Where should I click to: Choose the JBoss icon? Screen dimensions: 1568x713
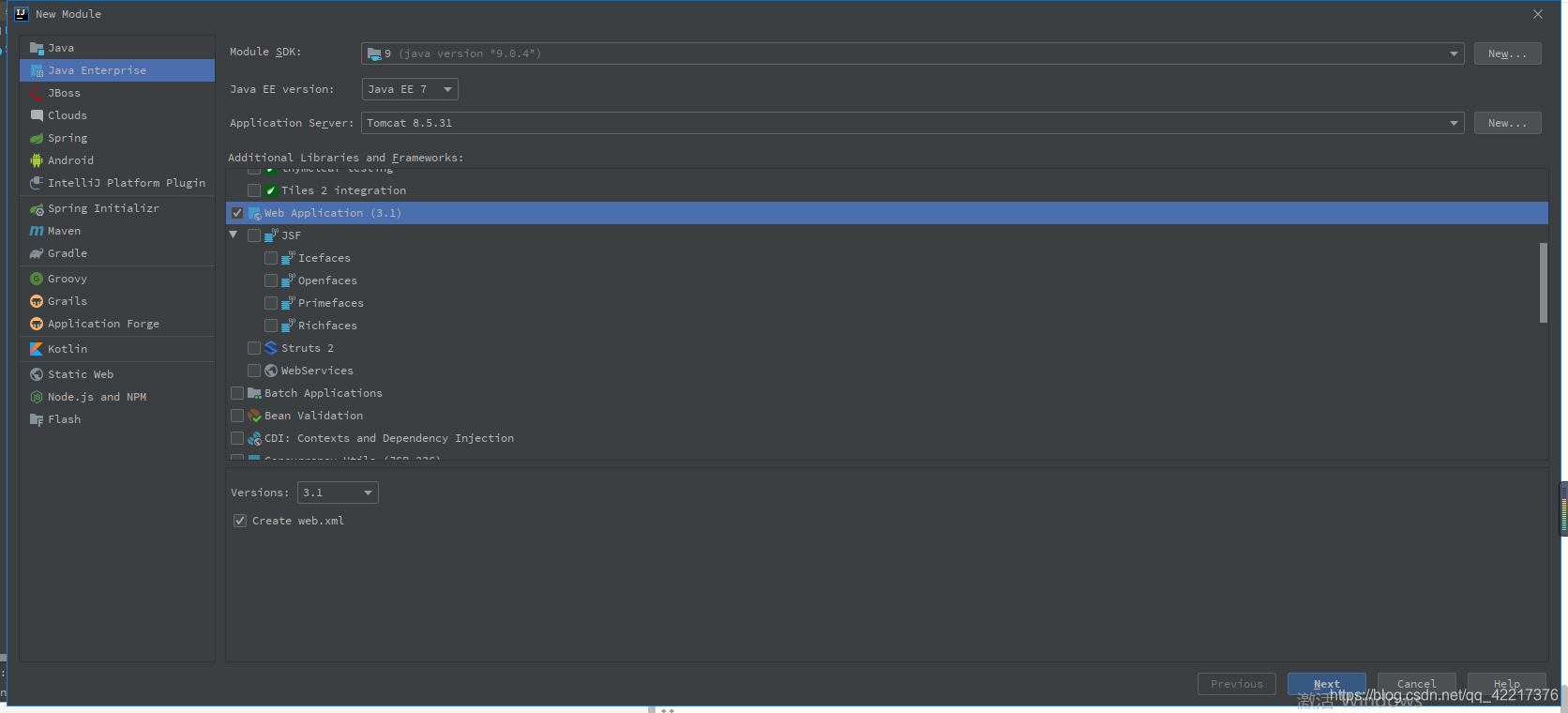point(37,93)
